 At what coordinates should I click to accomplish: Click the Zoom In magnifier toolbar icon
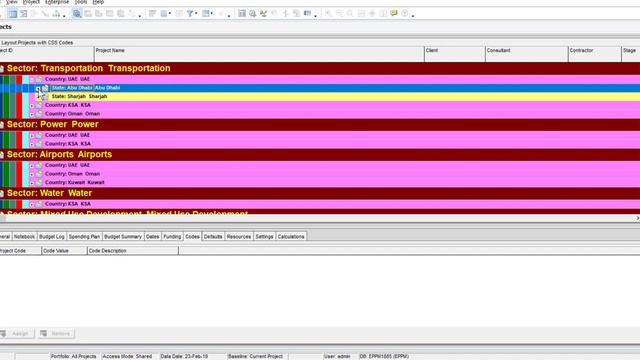tap(328, 13)
